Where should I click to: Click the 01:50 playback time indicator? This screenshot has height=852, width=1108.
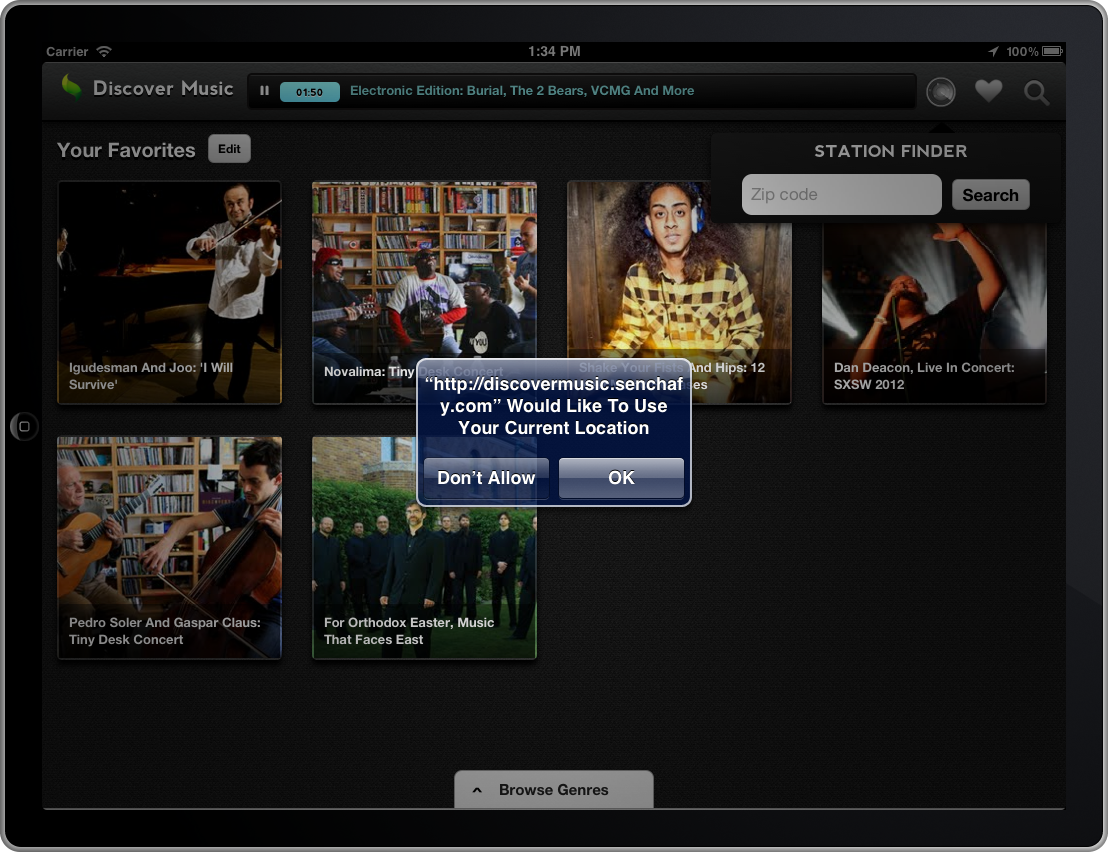pos(310,92)
